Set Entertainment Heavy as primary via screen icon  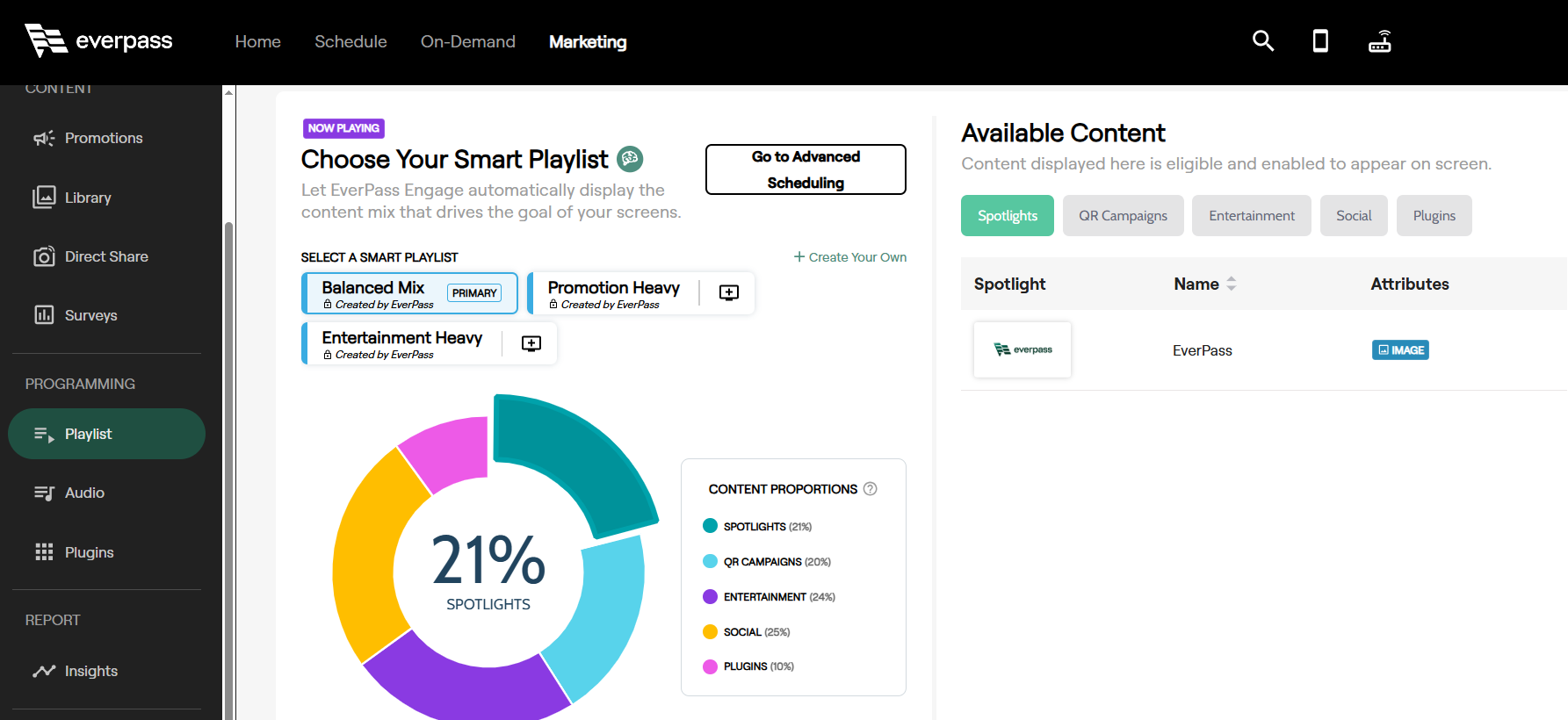(531, 343)
